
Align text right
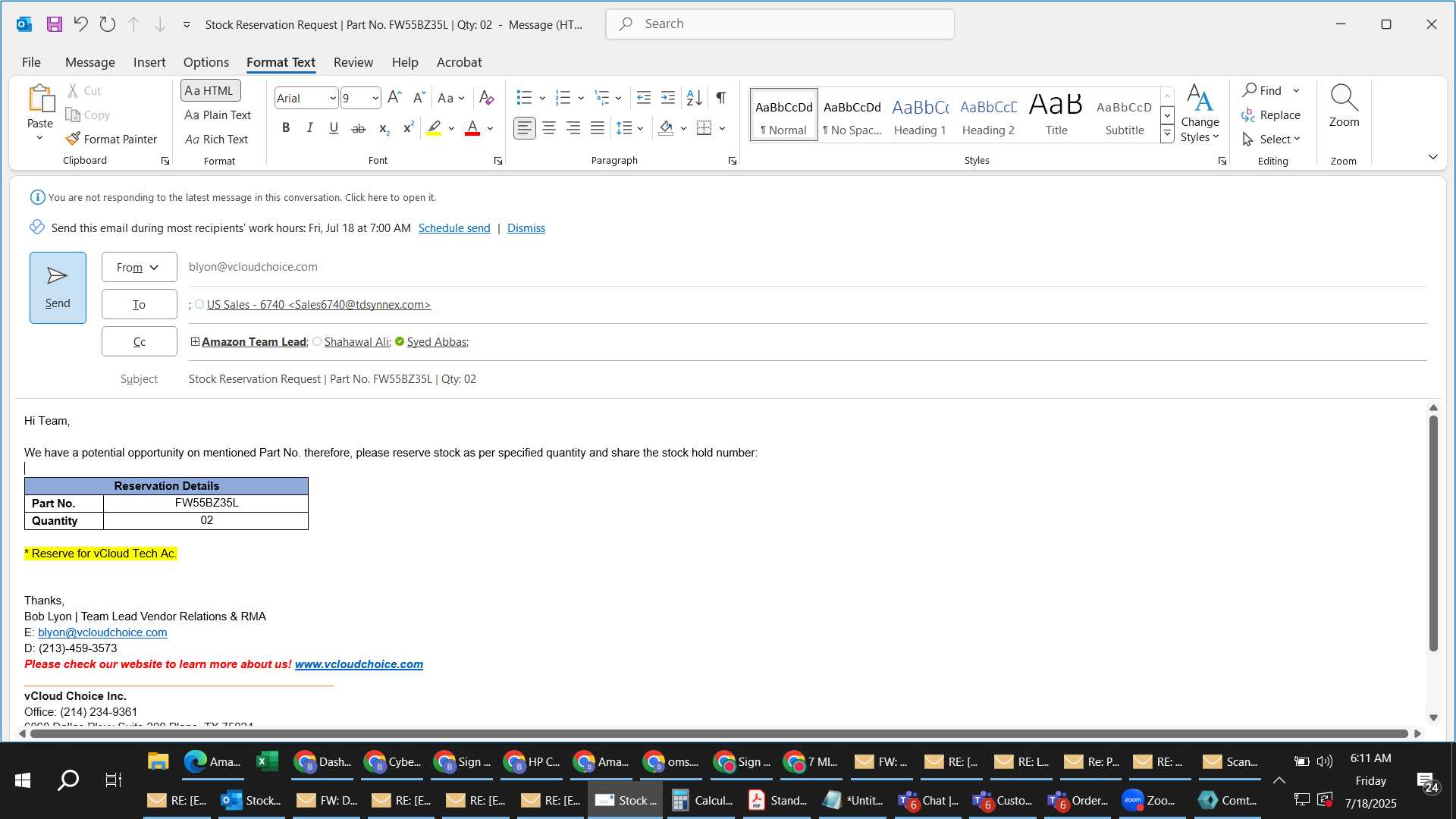click(x=573, y=128)
